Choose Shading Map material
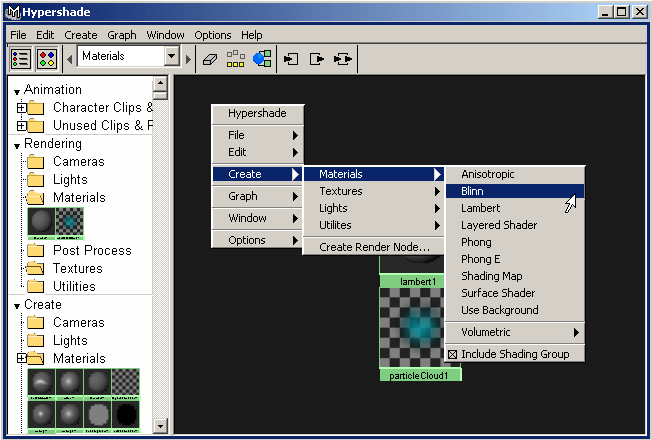This screenshot has width=652, height=440. point(515,276)
